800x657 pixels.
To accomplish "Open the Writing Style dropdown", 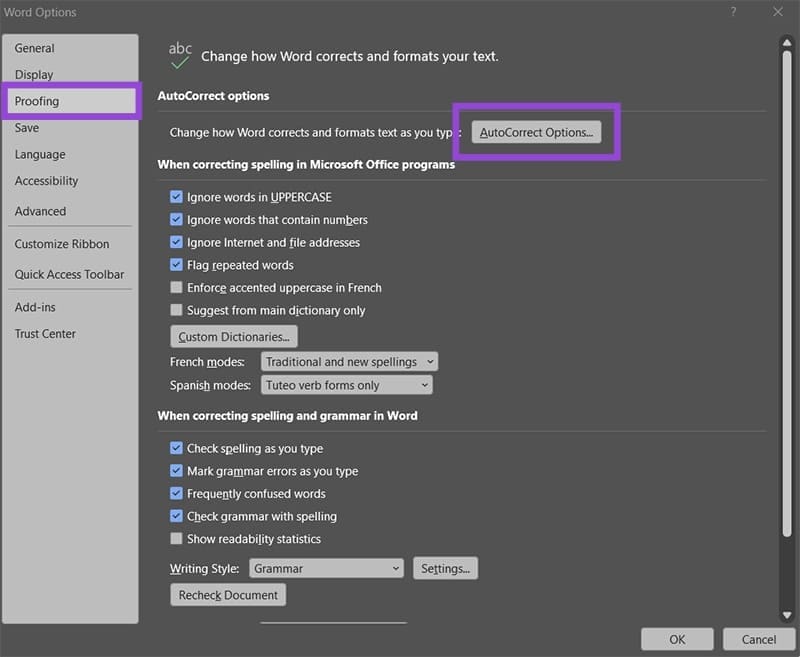I will (326, 568).
